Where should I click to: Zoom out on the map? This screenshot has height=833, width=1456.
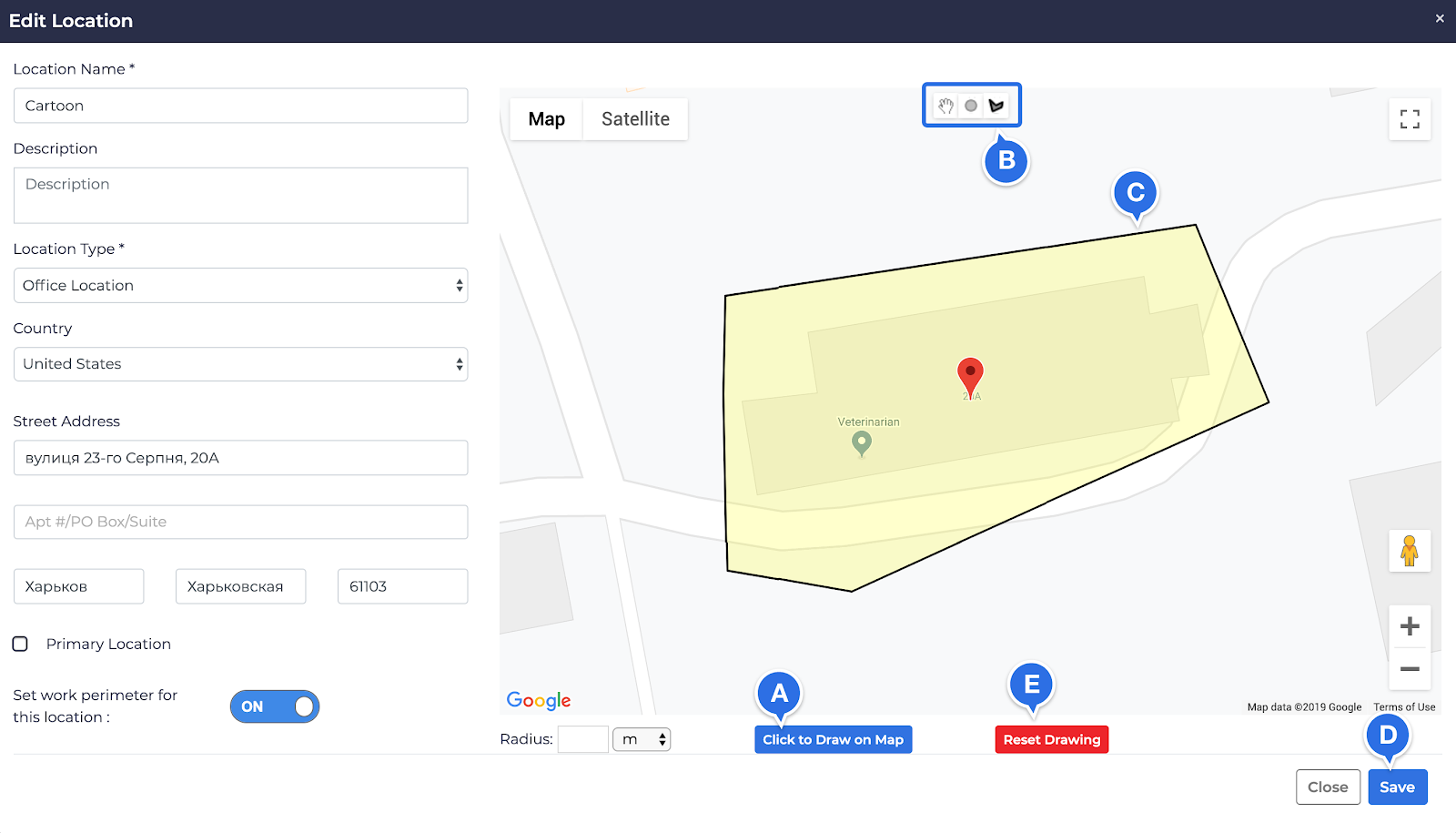coord(1410,669)
